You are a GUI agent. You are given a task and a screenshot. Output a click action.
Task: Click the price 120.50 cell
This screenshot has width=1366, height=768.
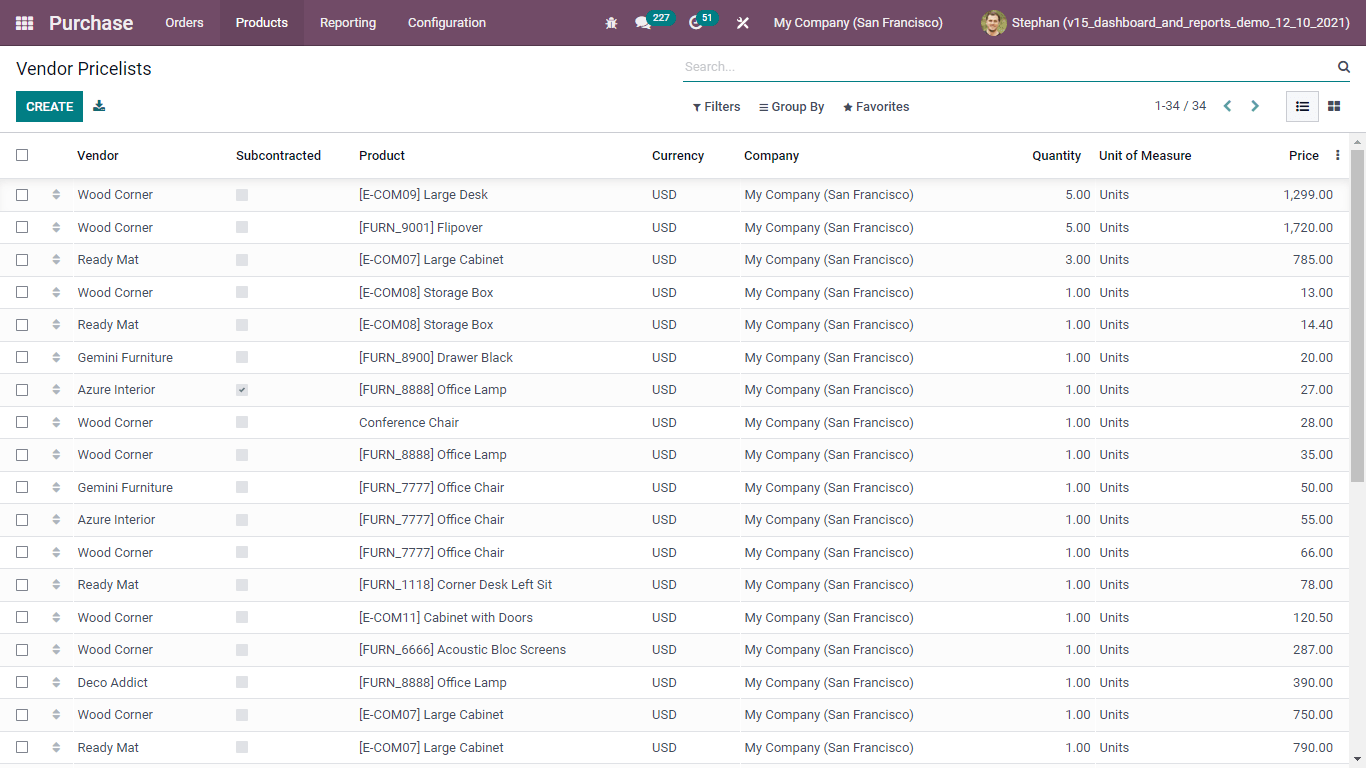coord(1313,618)
